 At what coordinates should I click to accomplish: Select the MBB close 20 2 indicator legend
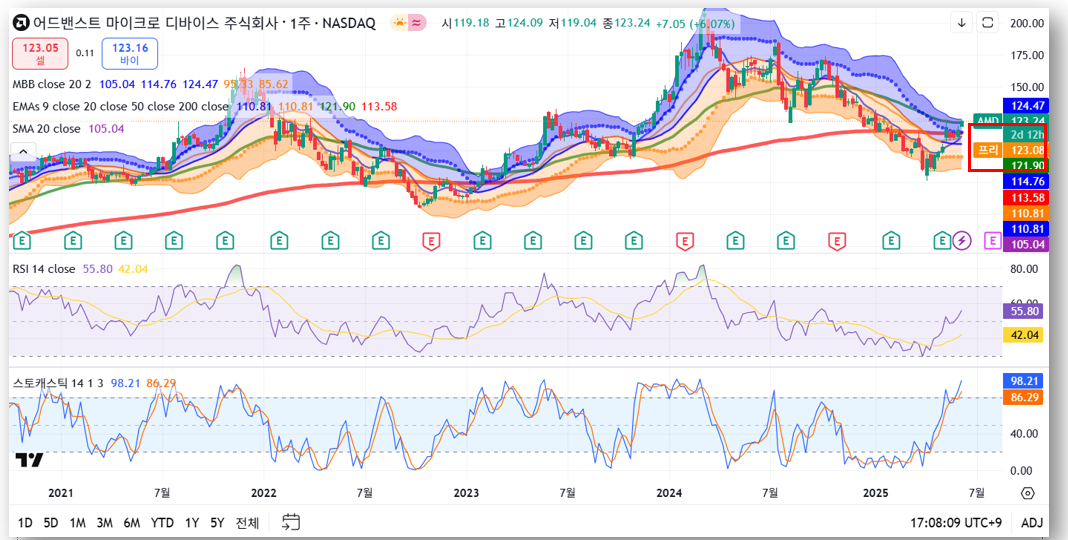(53, 84)
